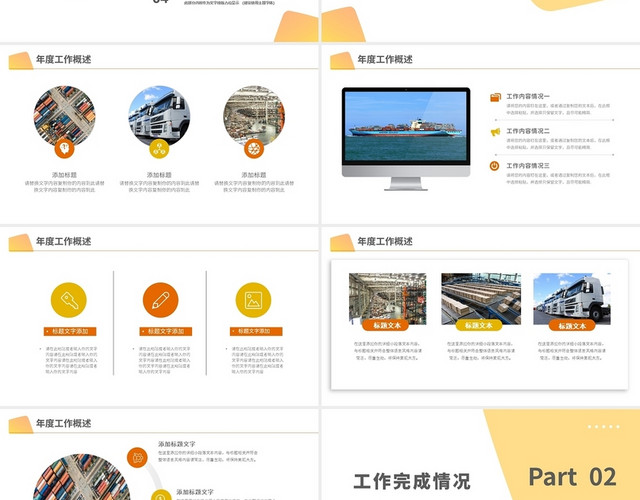The width and height of the screenshot is (640, 500).
Task: Select the orange pencil circle icon
Action: [x=160, y=300]
